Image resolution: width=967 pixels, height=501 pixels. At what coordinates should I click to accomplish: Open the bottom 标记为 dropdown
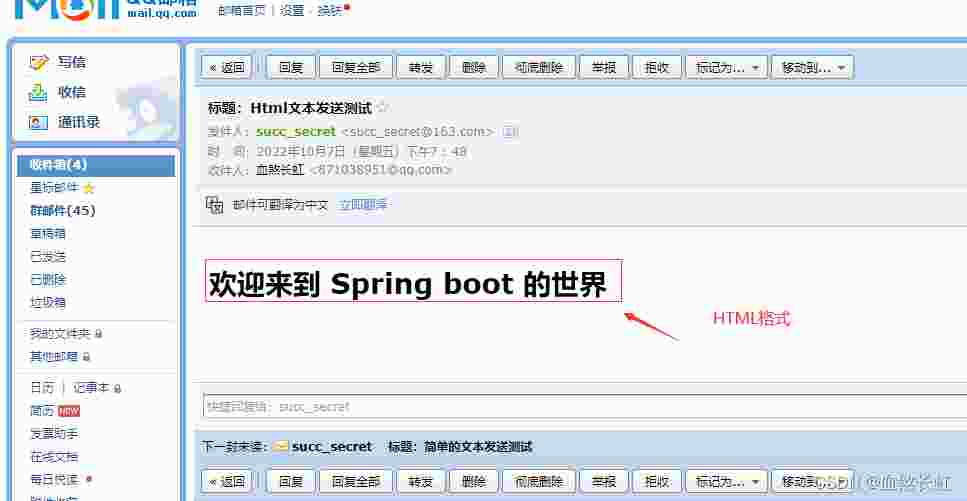click(x=729, y=481)
